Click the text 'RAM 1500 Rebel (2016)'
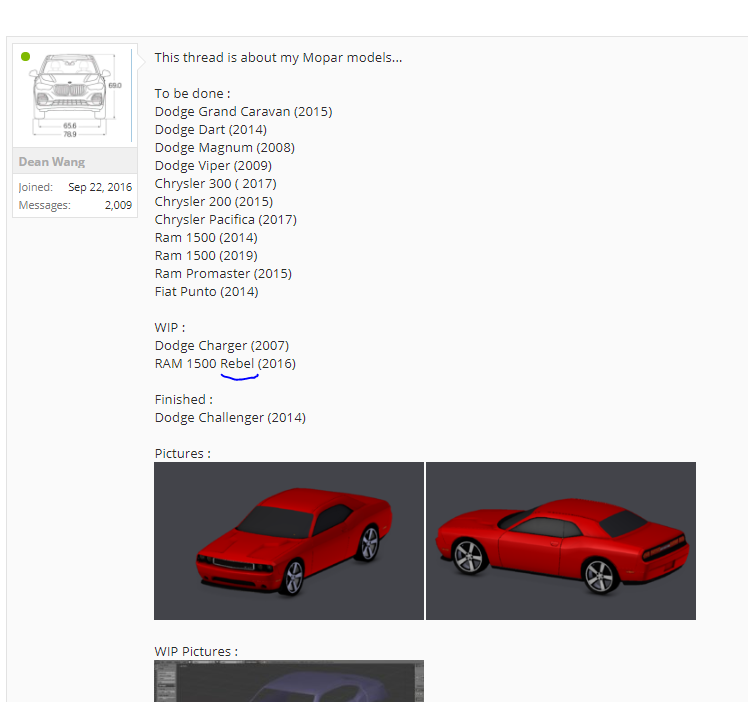 tap(225, 364)
